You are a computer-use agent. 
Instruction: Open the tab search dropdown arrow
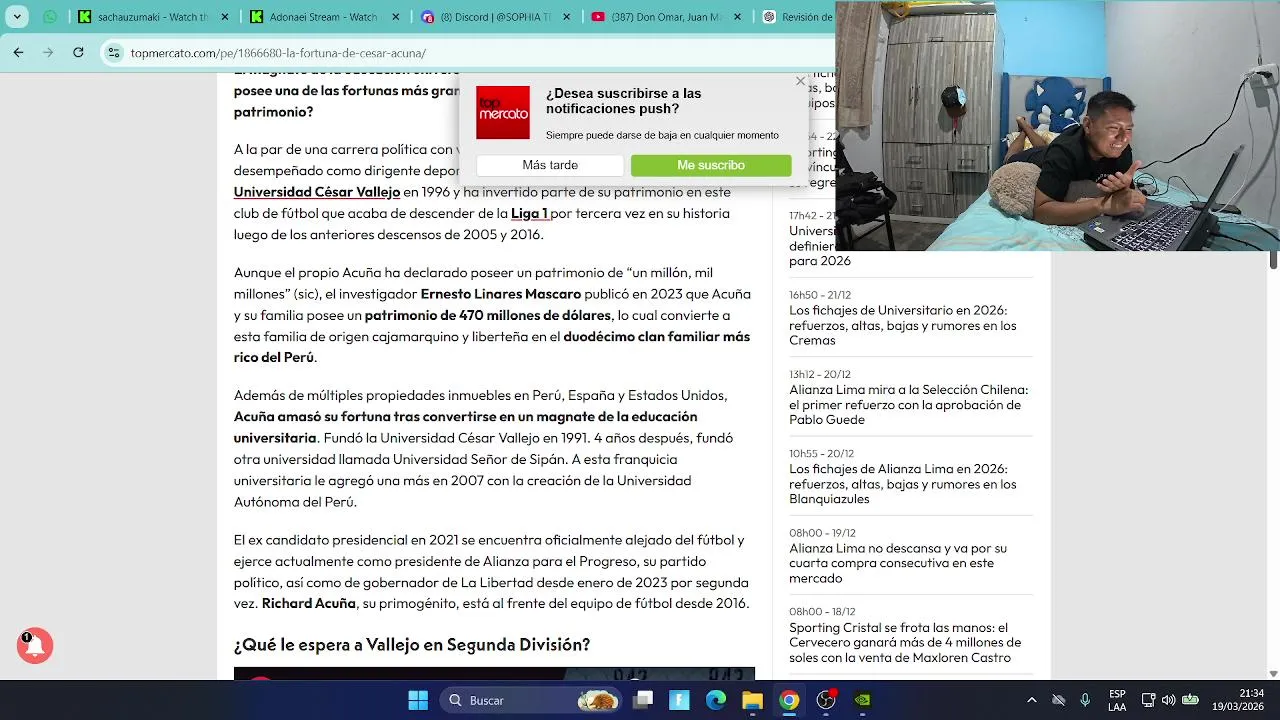17,17
